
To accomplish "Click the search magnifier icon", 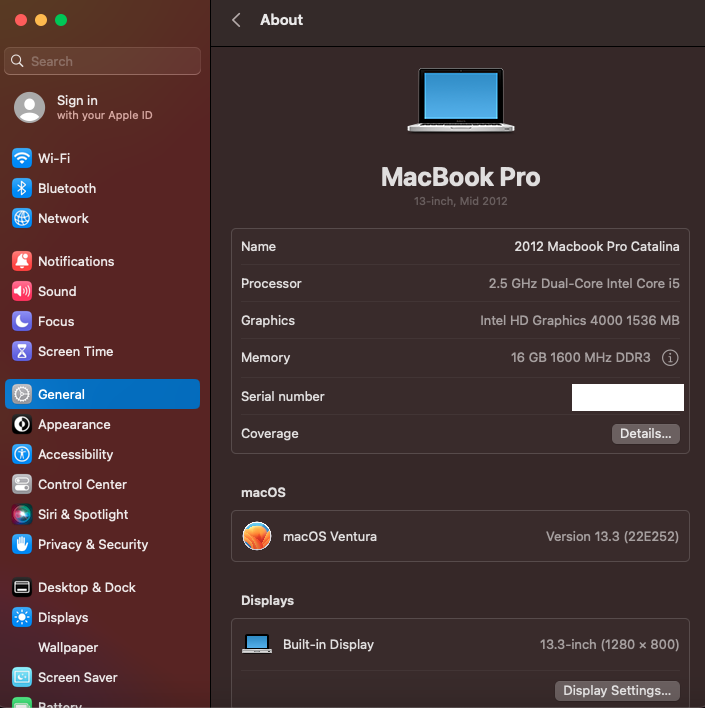I will (x=17, y=61).
